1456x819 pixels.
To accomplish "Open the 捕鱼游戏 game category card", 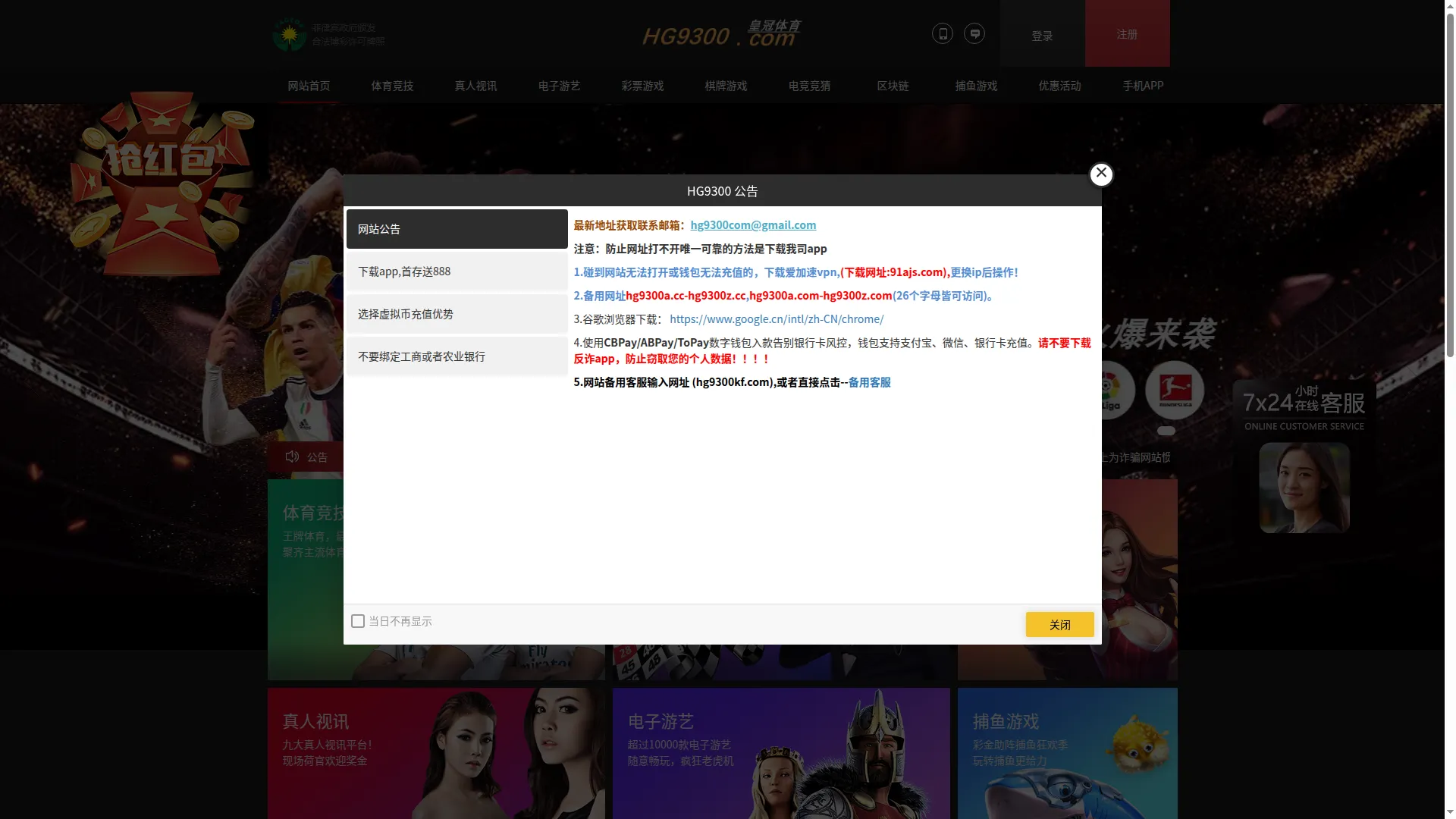I will (1067, 753).
